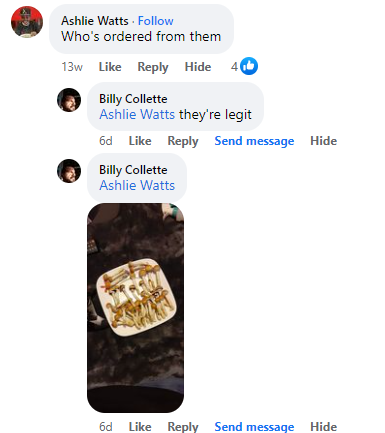
Task: Hide the 'they're legit' reply
Action: coord(324,141)
